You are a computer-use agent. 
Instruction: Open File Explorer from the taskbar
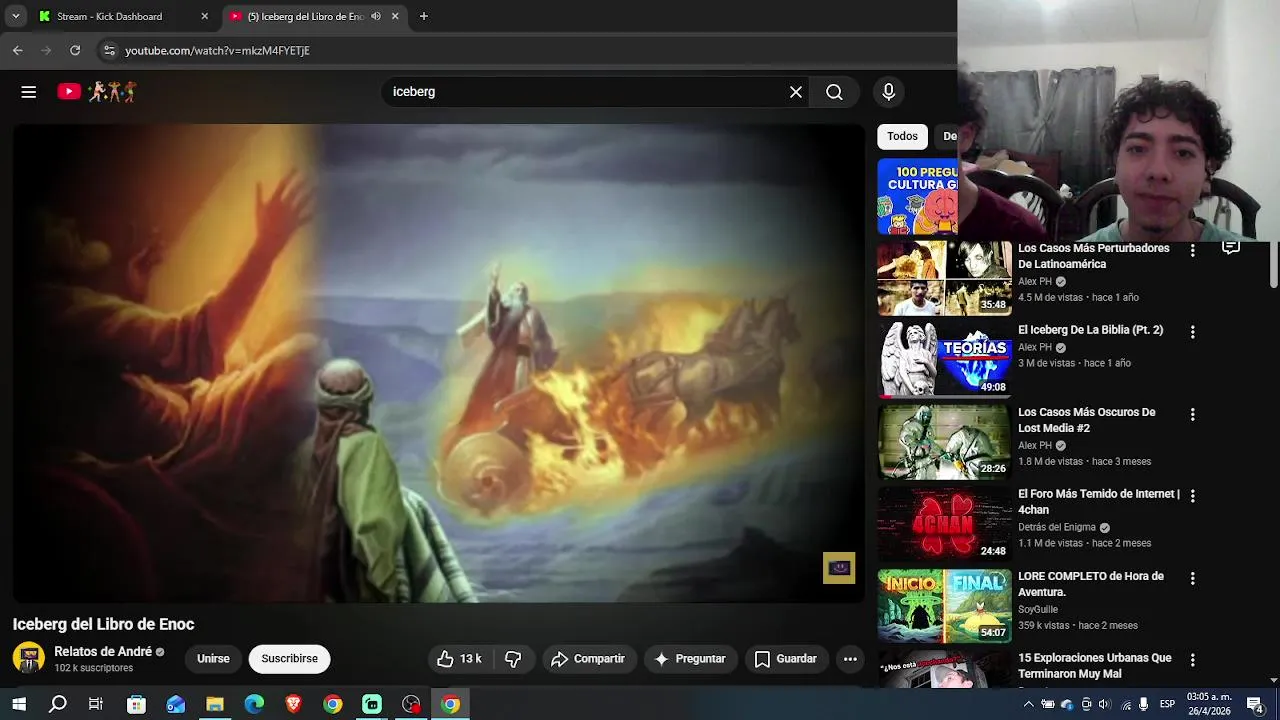(214, 704)
